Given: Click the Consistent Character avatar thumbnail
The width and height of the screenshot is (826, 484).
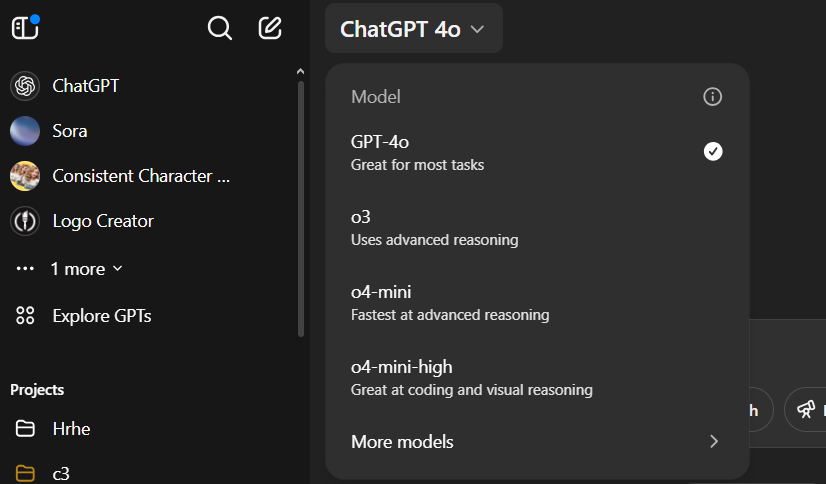Looking at the screenshot, I should (x=25, y=176).
